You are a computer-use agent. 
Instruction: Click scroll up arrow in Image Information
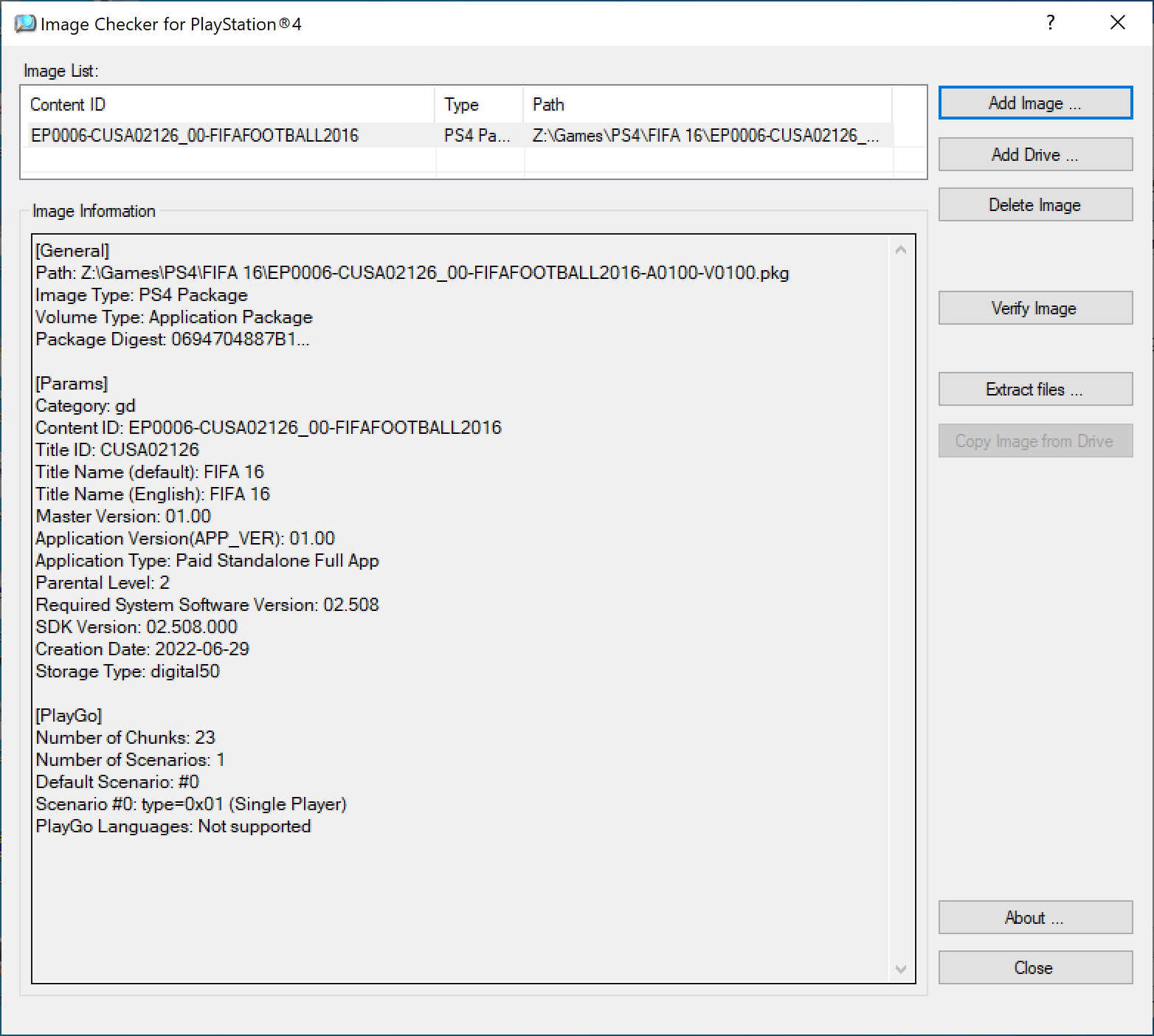(901, 250)
